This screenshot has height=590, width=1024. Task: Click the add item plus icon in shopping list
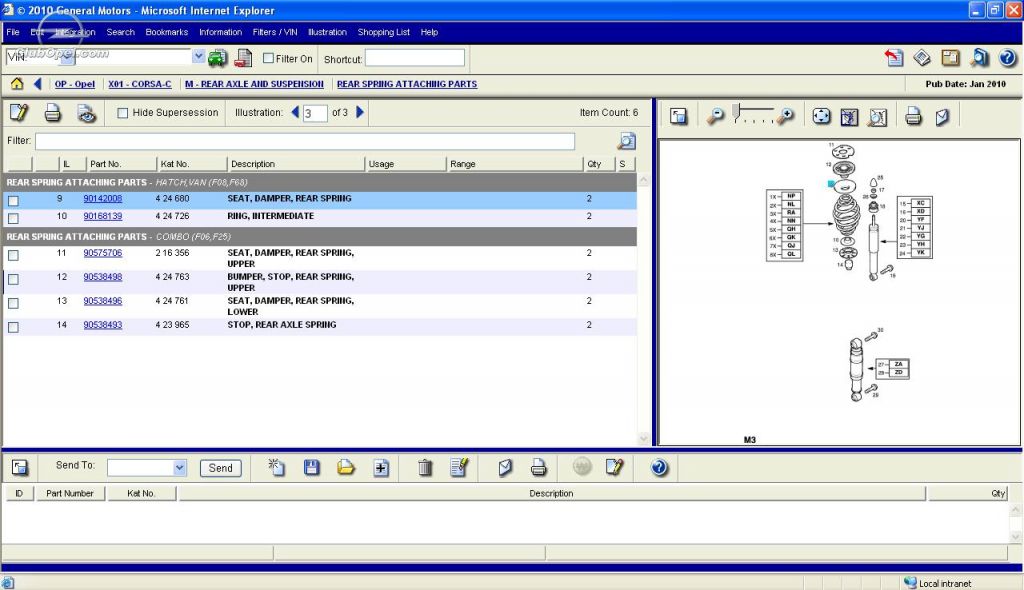pos(381,468)
